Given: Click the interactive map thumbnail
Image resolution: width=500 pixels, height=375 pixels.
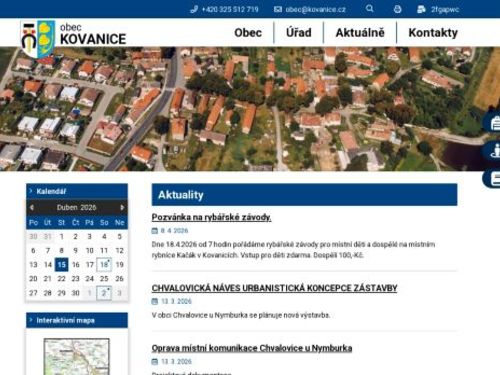Looking at the screenshot, I should click(x=76, y=356).
